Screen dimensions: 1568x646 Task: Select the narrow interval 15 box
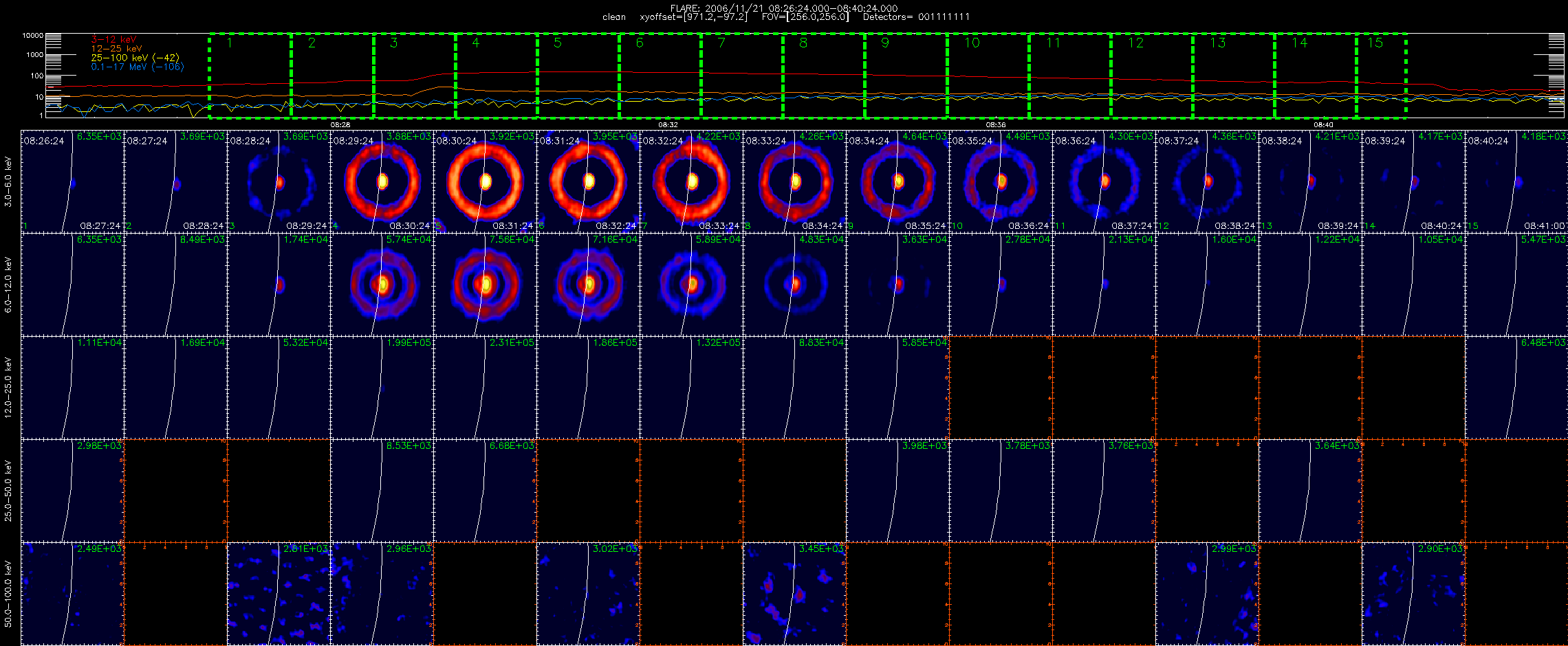[x=1381, y=76]
